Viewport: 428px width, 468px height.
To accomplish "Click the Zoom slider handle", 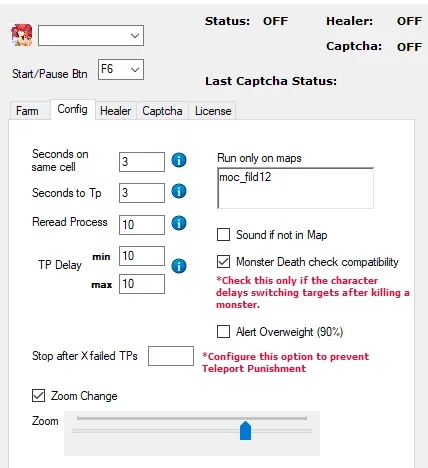I will click(x=245, y=431).
